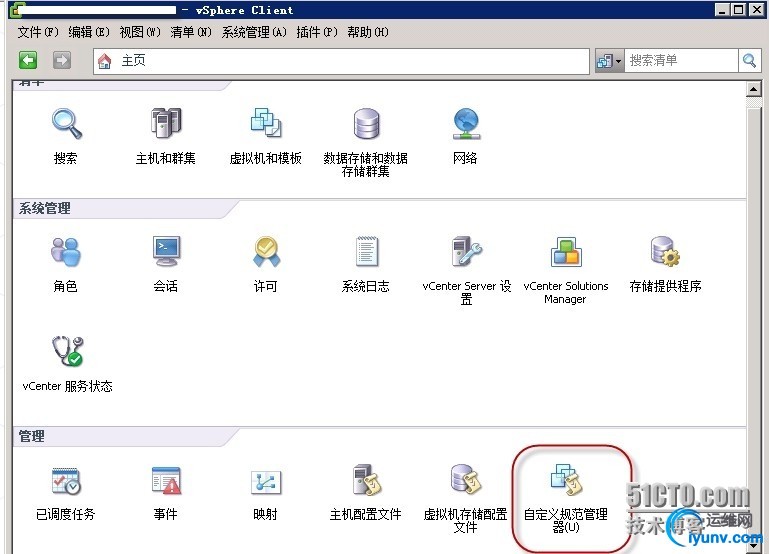Open vCenter Solutions Manager icon
Screen dimensions: 769x554
[x=566, y=252]
